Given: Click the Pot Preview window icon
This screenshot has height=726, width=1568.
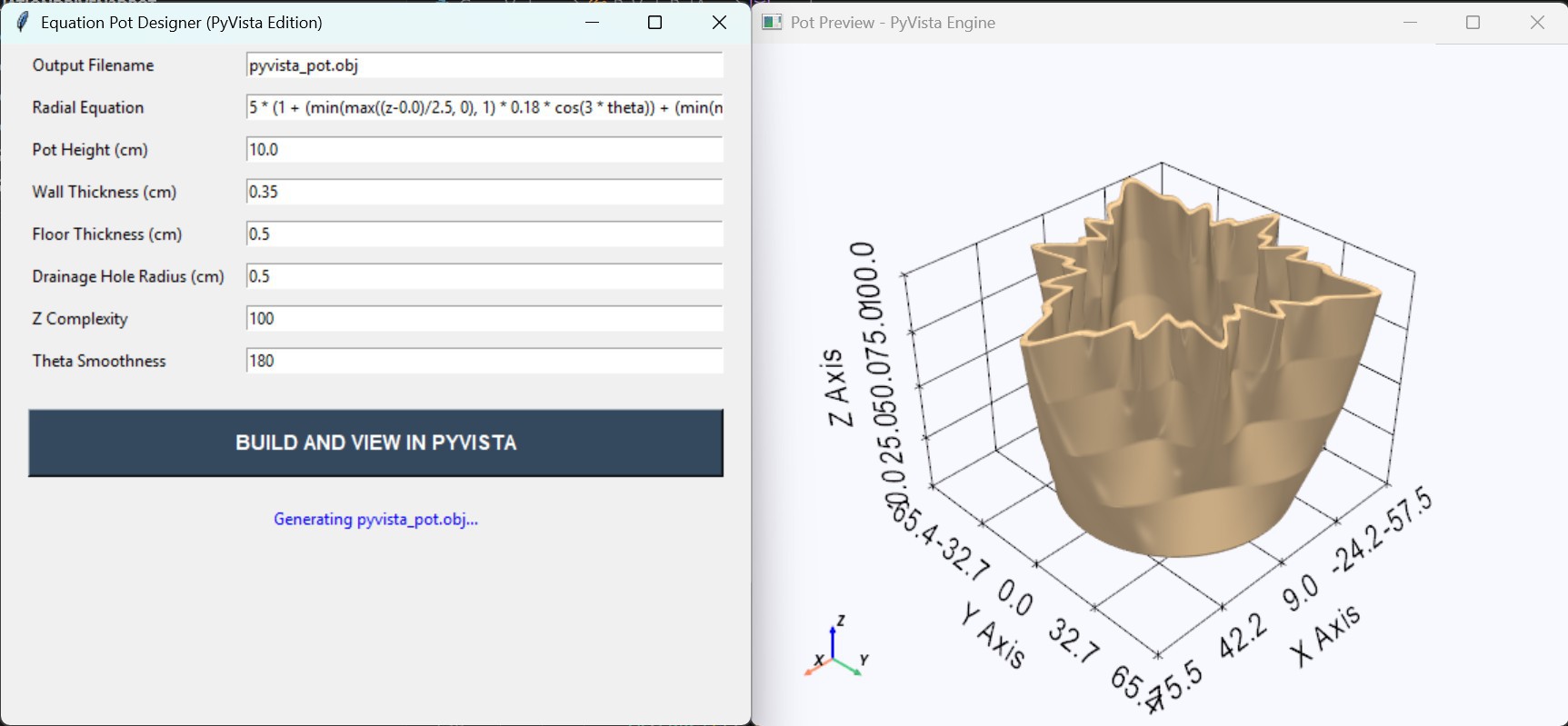Looking at the screenshot, I should point(772,23).
